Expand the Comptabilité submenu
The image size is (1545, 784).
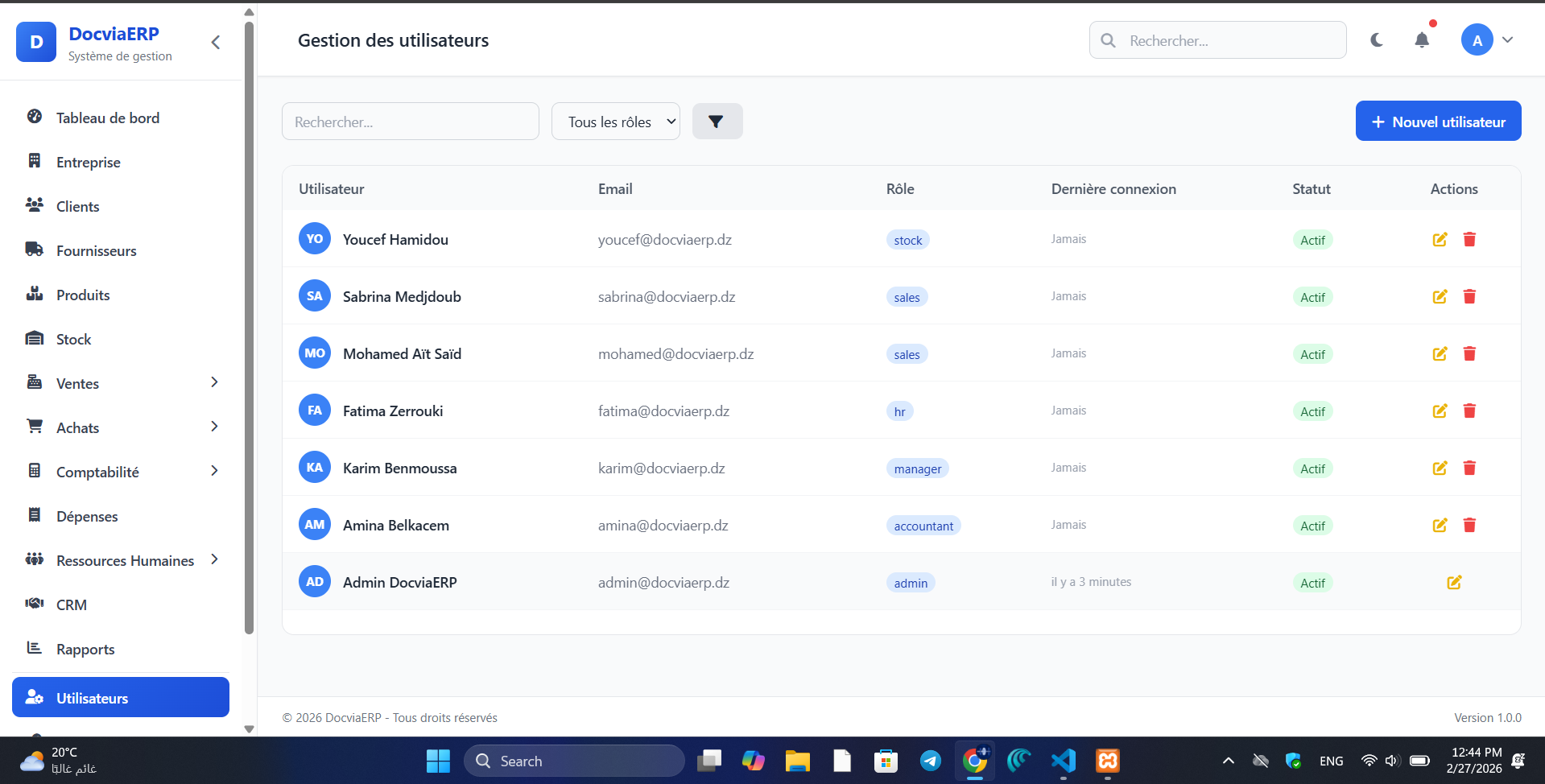point(214,472)
